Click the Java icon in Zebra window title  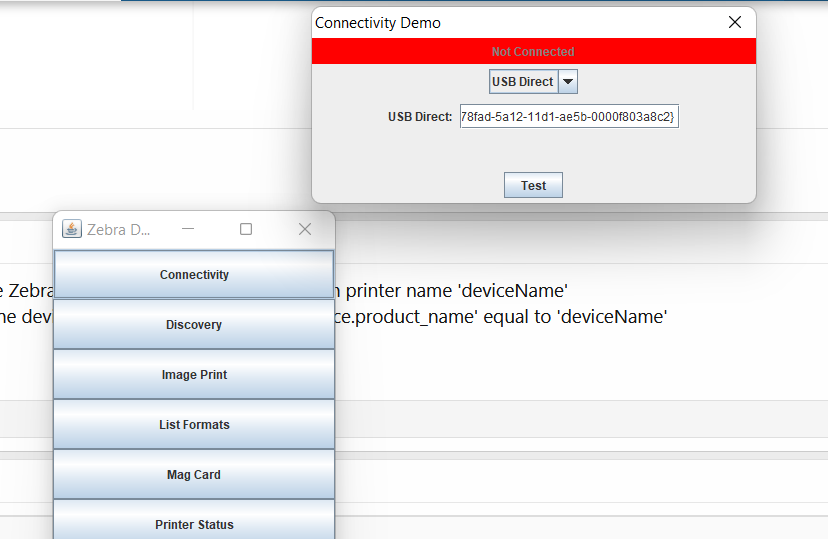click(72, 229)
